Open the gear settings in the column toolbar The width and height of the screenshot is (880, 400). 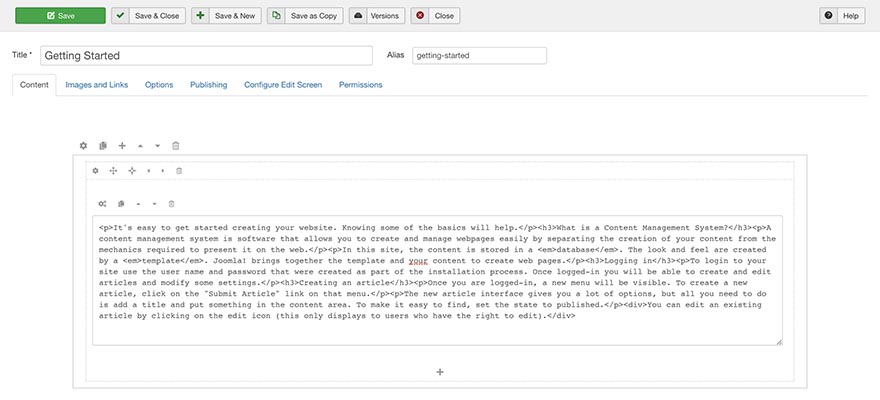pyautogui.click(x=95, y=171)
